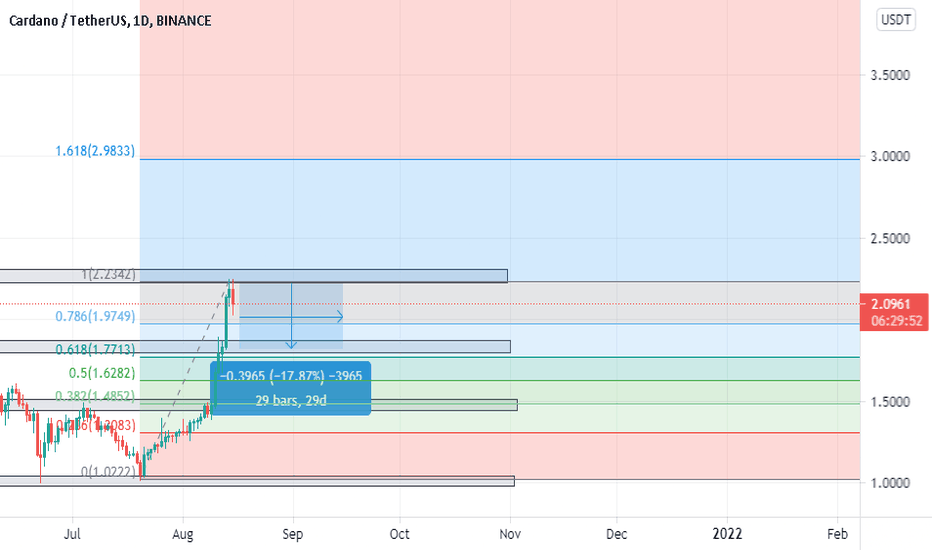
Task: Click the Dec label on time axis
Action: 616,534
